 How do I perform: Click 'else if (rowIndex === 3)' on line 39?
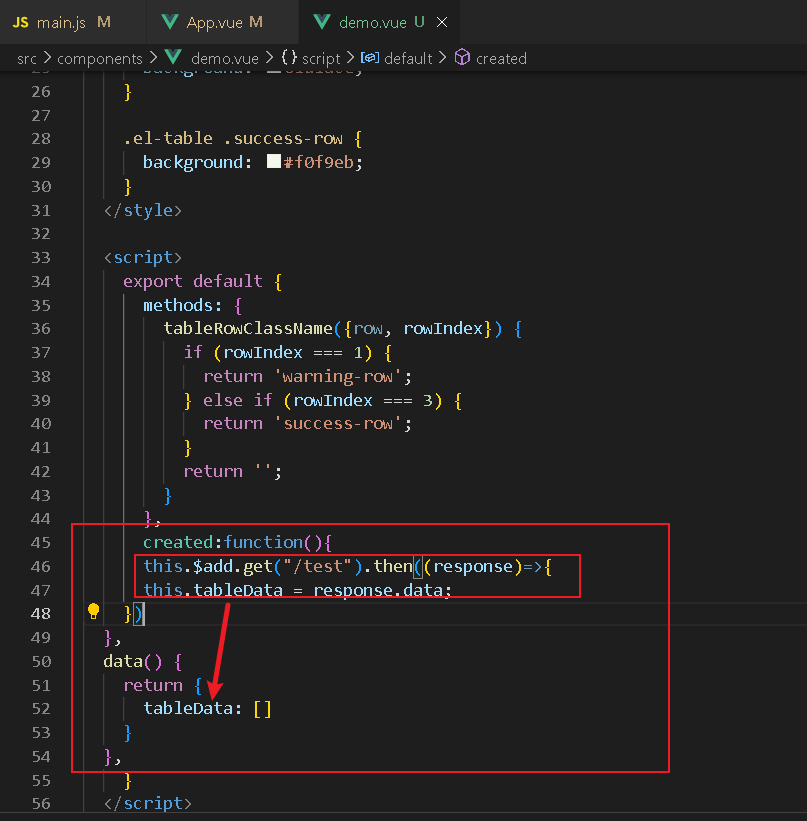(323, 401)
